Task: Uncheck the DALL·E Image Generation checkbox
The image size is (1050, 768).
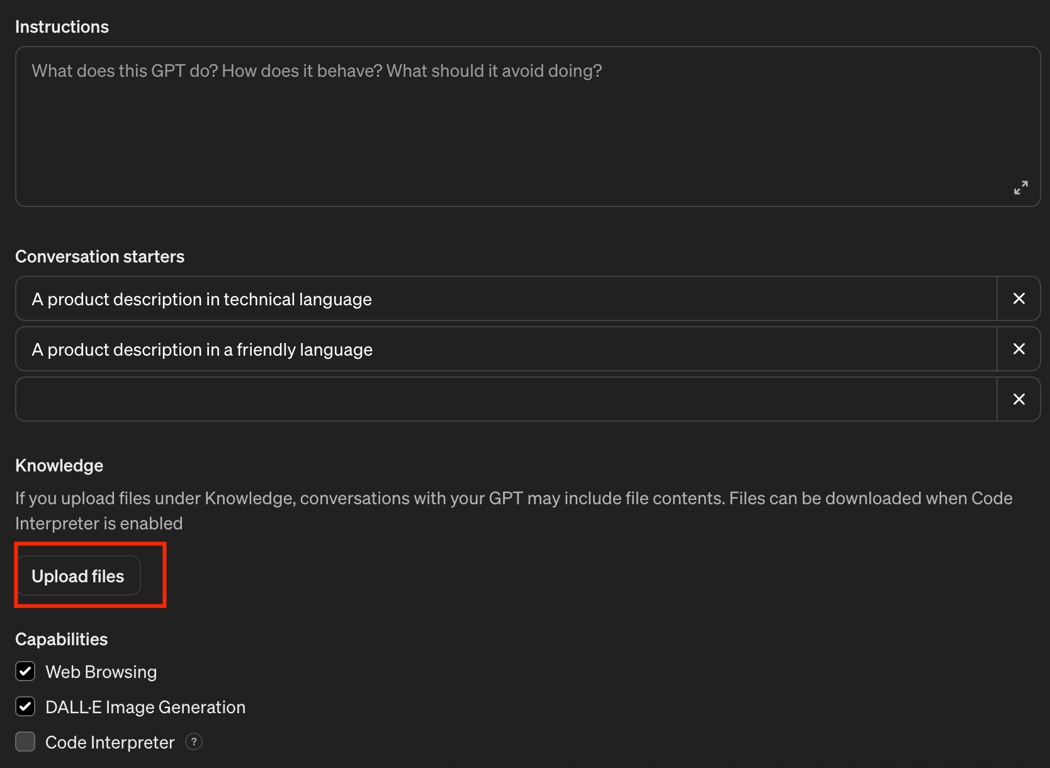Action: [x=26, y=707]
